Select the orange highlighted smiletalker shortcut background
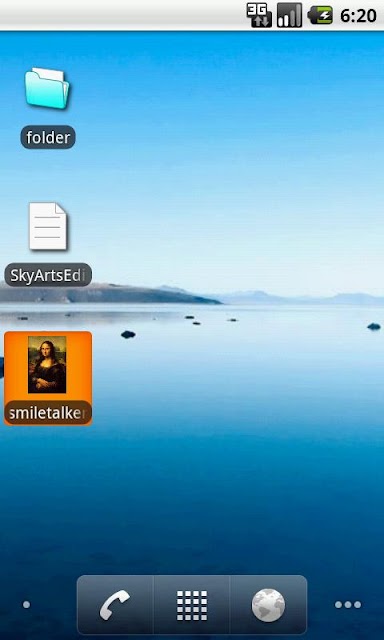Screen dimensions: 384x640 (x=48, y=378)
